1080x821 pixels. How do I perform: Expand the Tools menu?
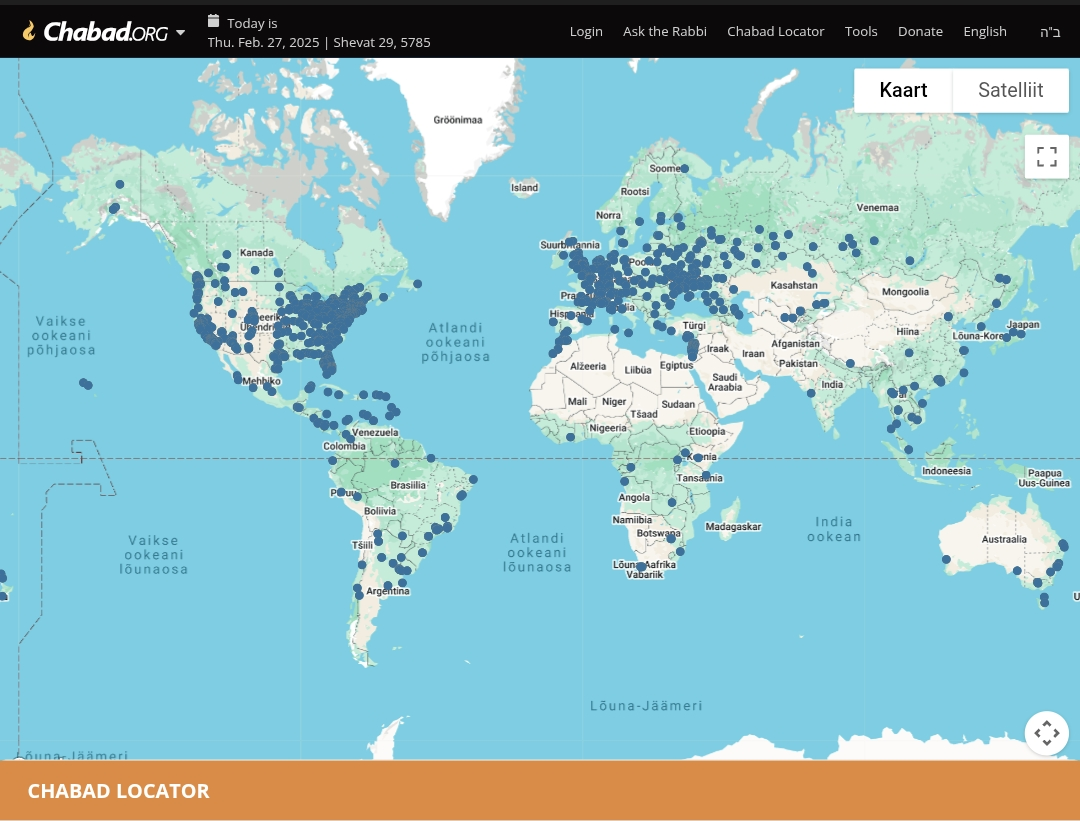pyautogui.click(x=860, y=31)
